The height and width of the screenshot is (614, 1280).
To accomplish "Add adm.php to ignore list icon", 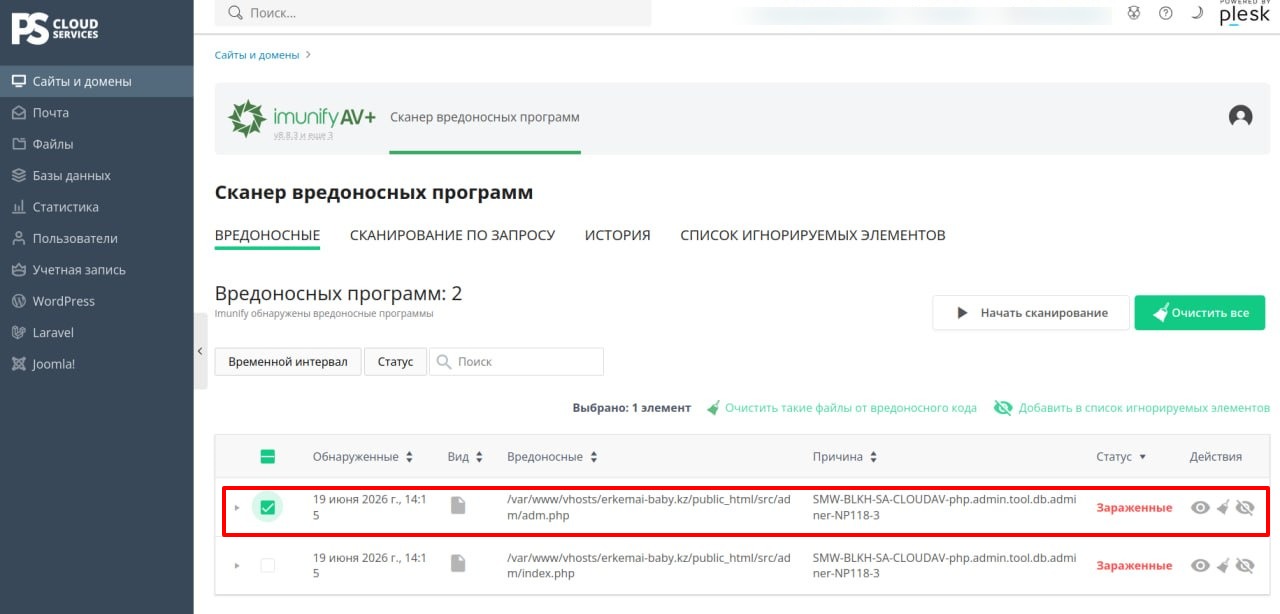I will tap(1245, 507).
